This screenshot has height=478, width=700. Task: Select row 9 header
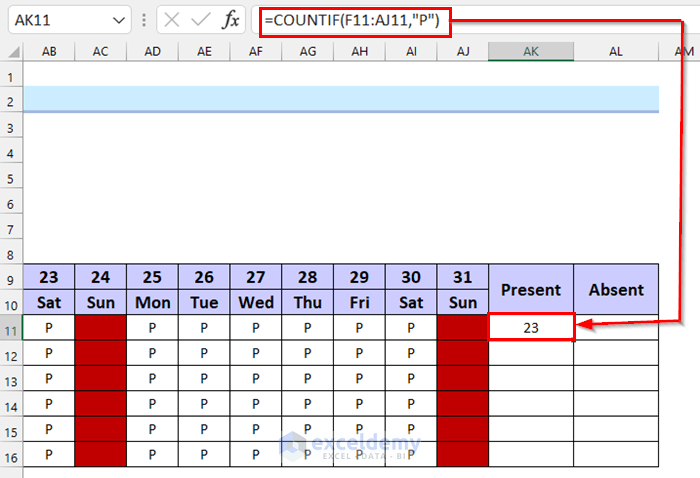pos(11,280)
